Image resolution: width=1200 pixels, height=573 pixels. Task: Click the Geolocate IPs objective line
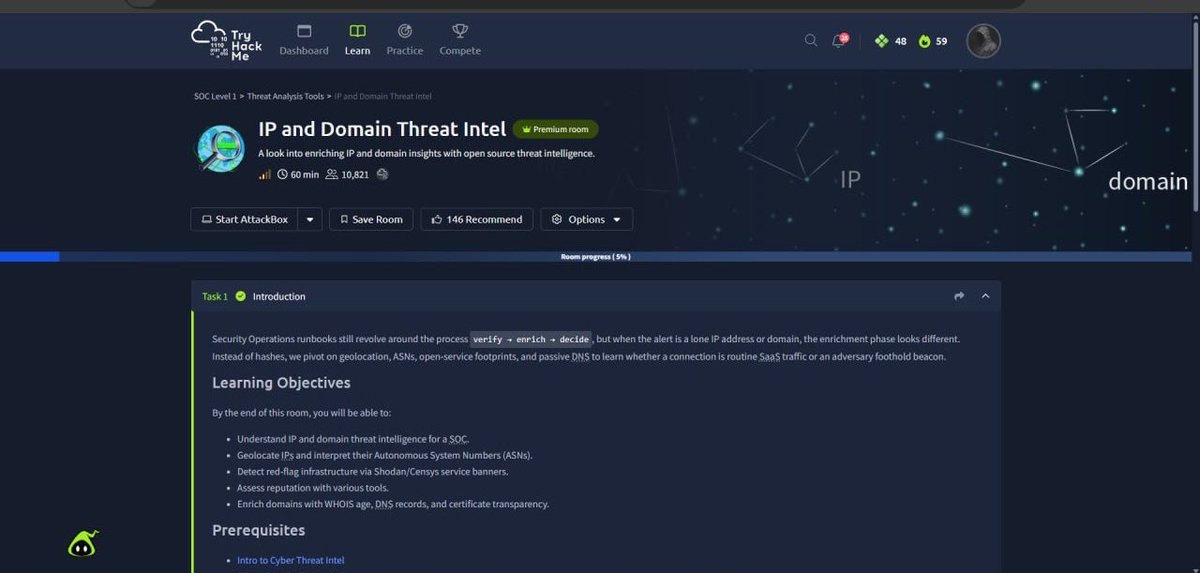click(x=385, y=455)
